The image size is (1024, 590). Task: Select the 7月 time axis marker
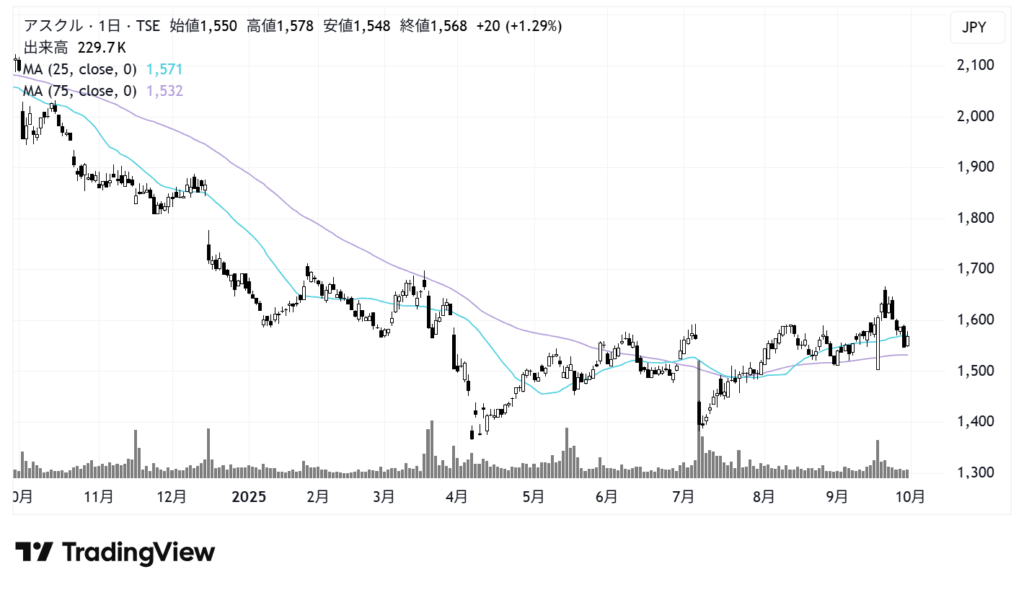684,495
